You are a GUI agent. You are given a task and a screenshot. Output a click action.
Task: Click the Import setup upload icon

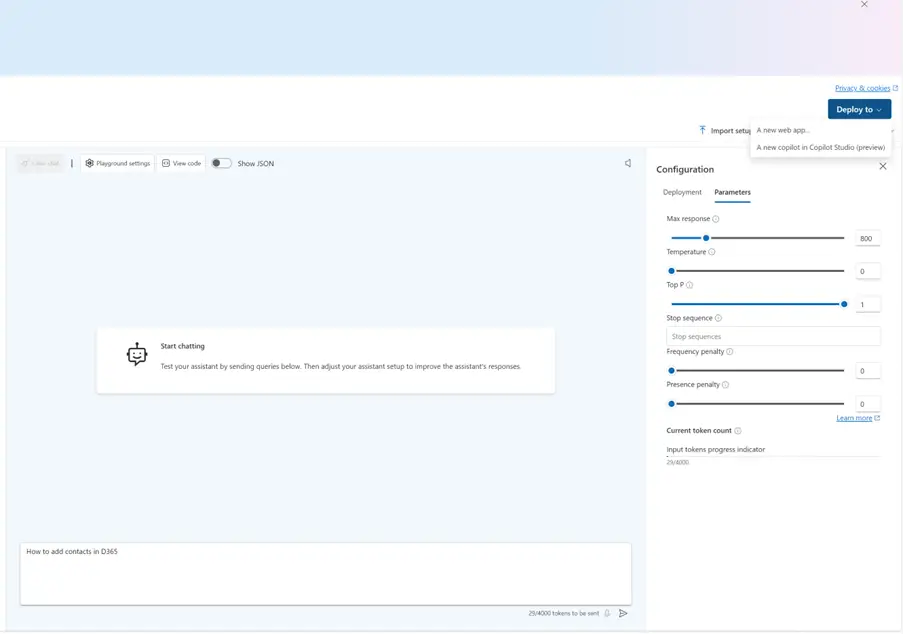pyautogui.click(x=703, y=130)
